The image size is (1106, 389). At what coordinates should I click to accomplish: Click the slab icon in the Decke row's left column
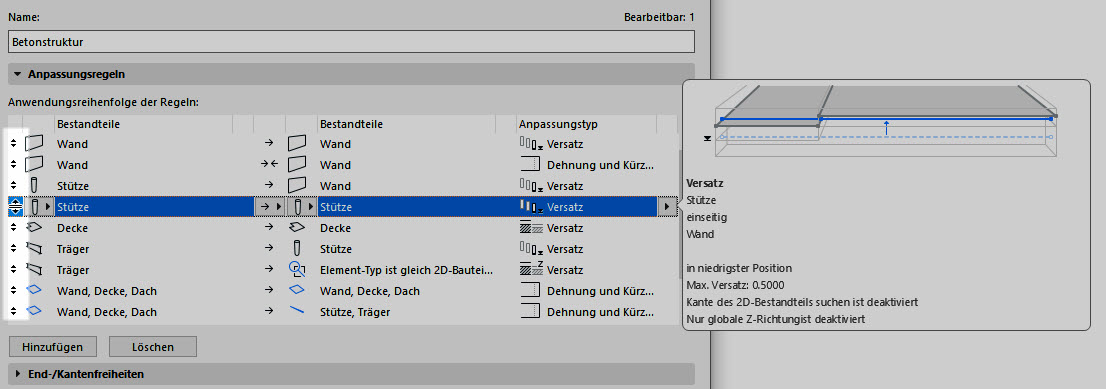[34, 228]
